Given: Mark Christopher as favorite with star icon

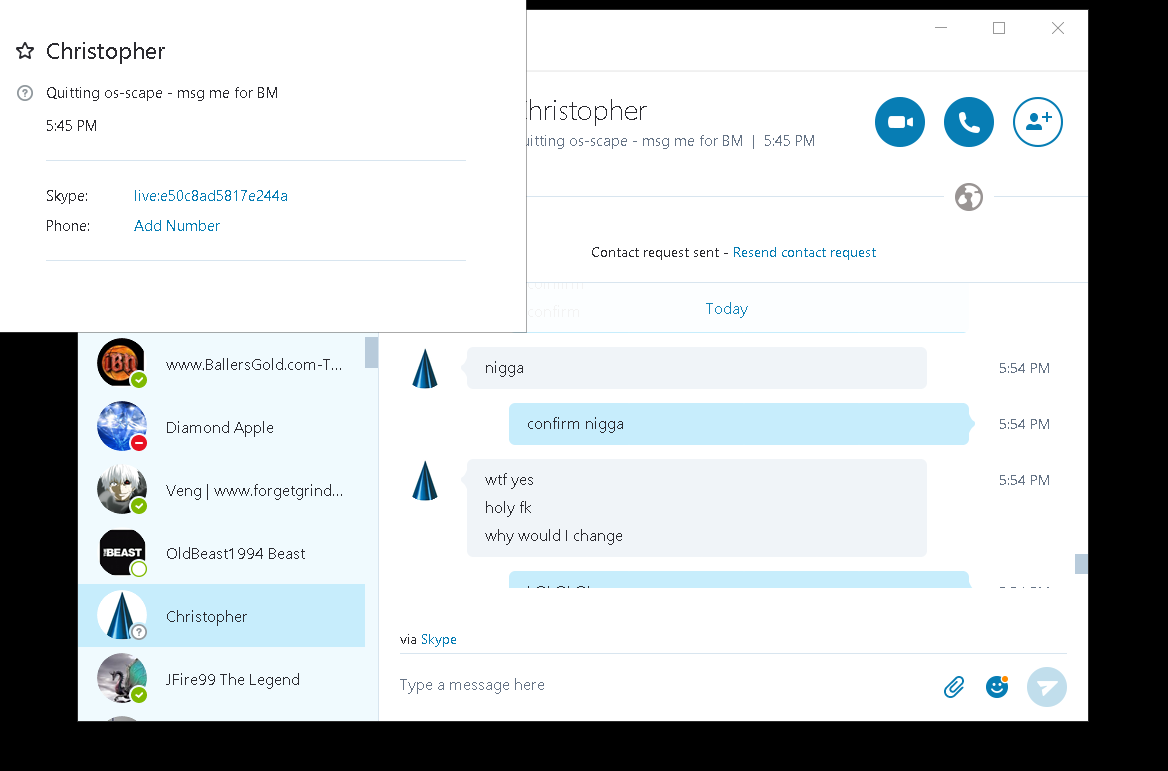Looking at the screenshot, I should pyautogui.click(x=25, y=51).
